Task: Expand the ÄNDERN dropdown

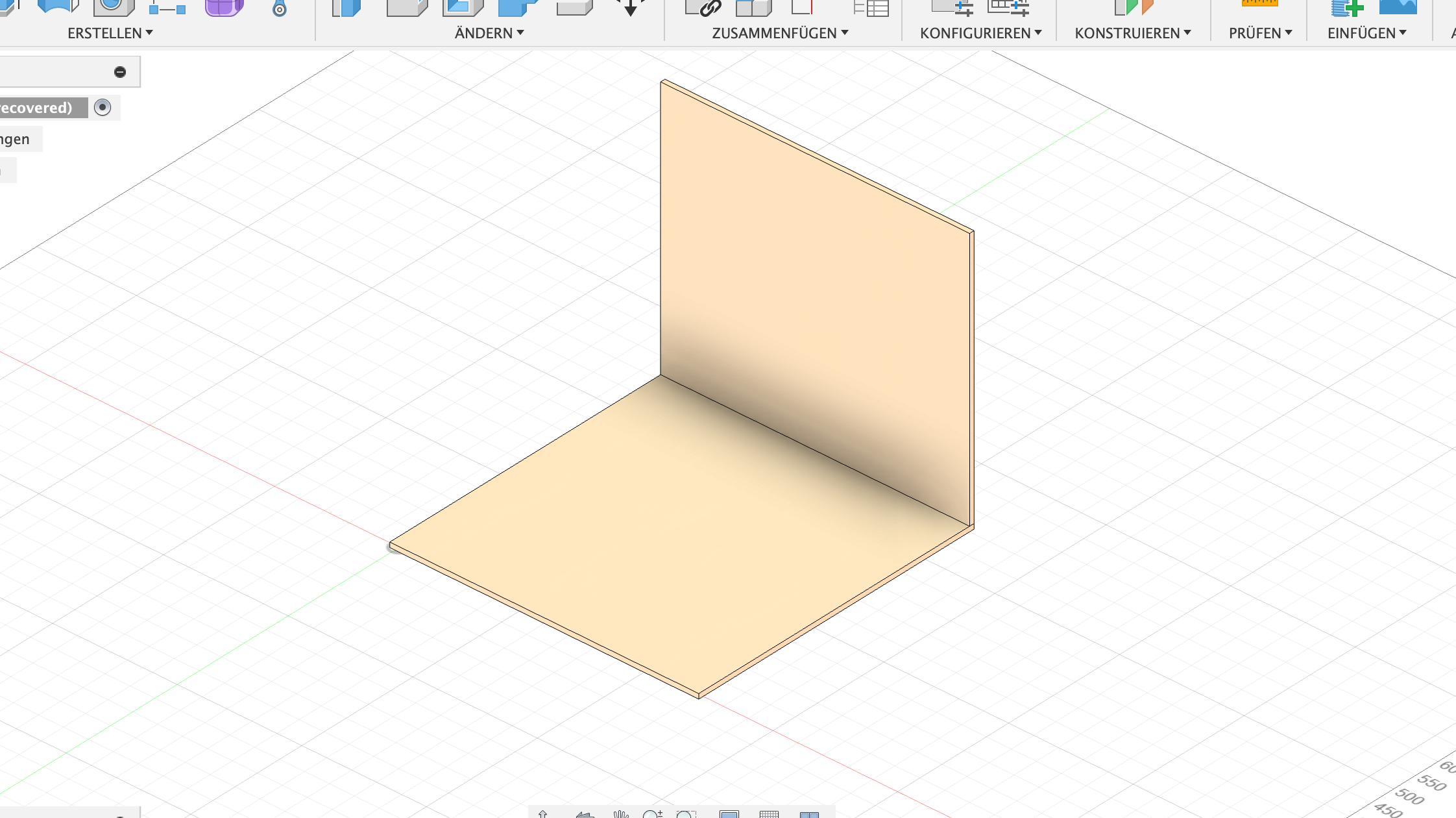Action: (489, 33)
